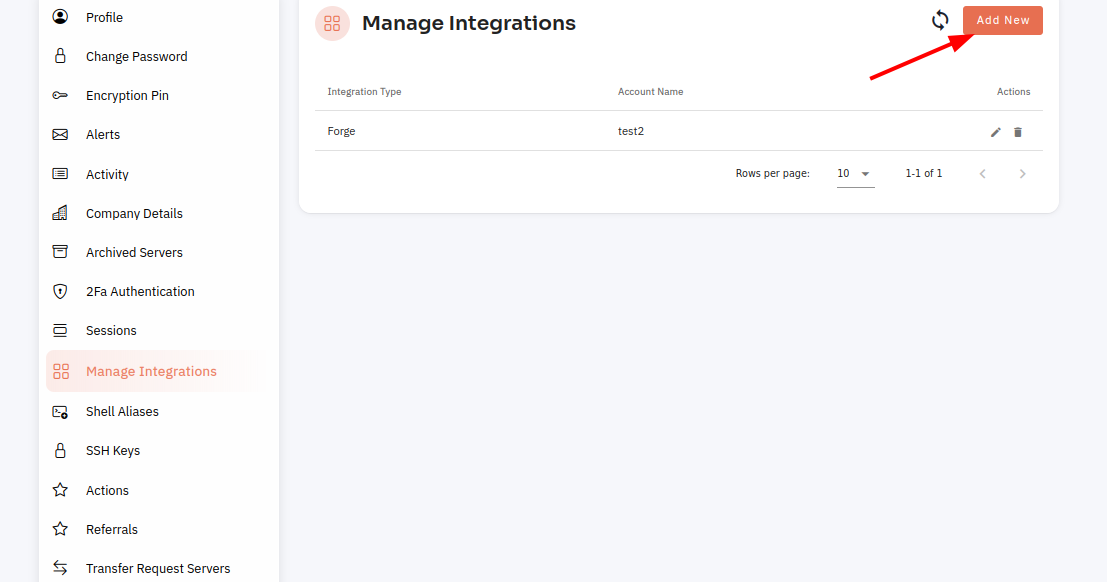1107x582 pixels.
Task: Click the Profile user icon
Action: click(x=61, y=16)
